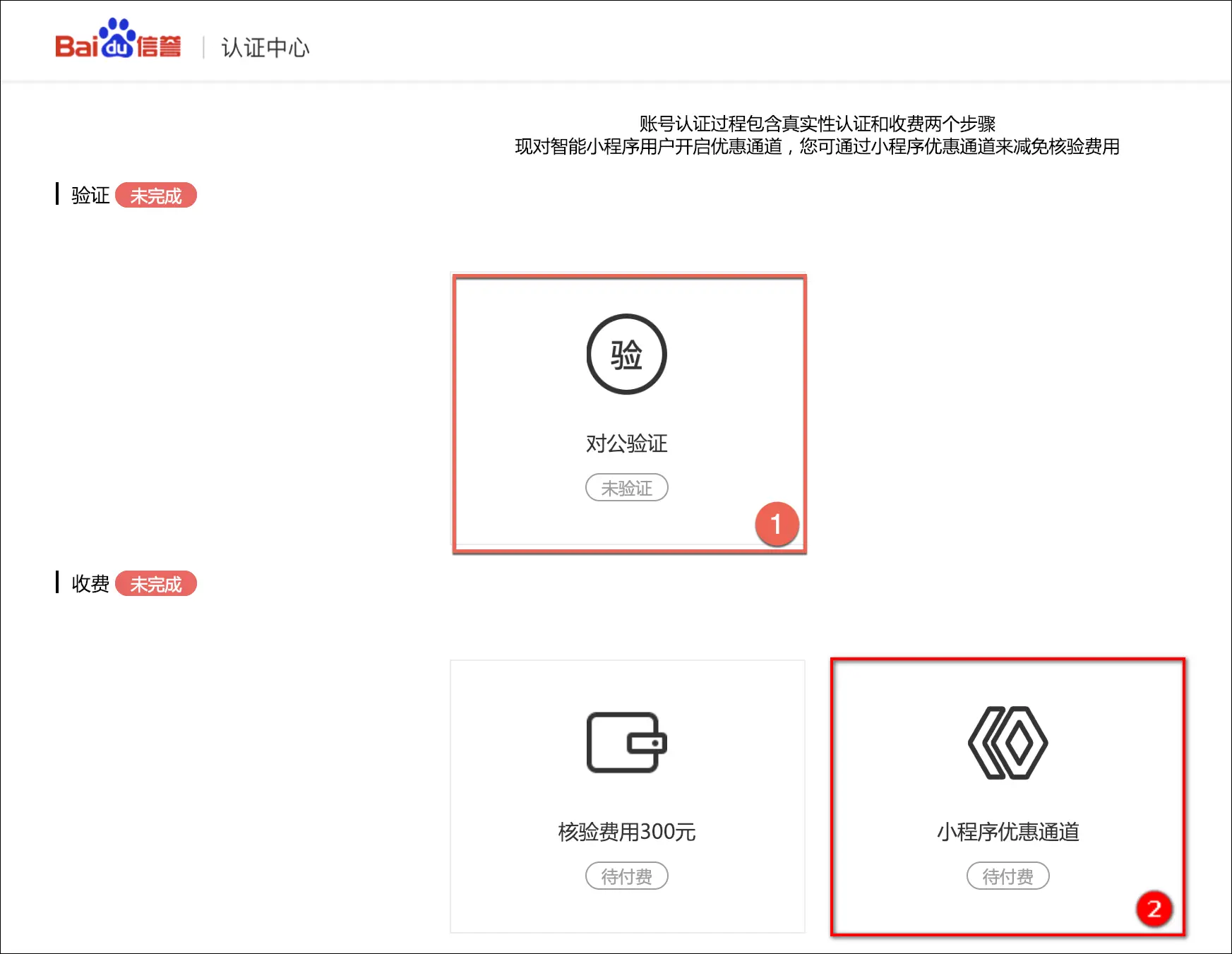Select the 核验费用300元 label
The height and width of the screenshot is (954, 1232).
click(626, 832)
